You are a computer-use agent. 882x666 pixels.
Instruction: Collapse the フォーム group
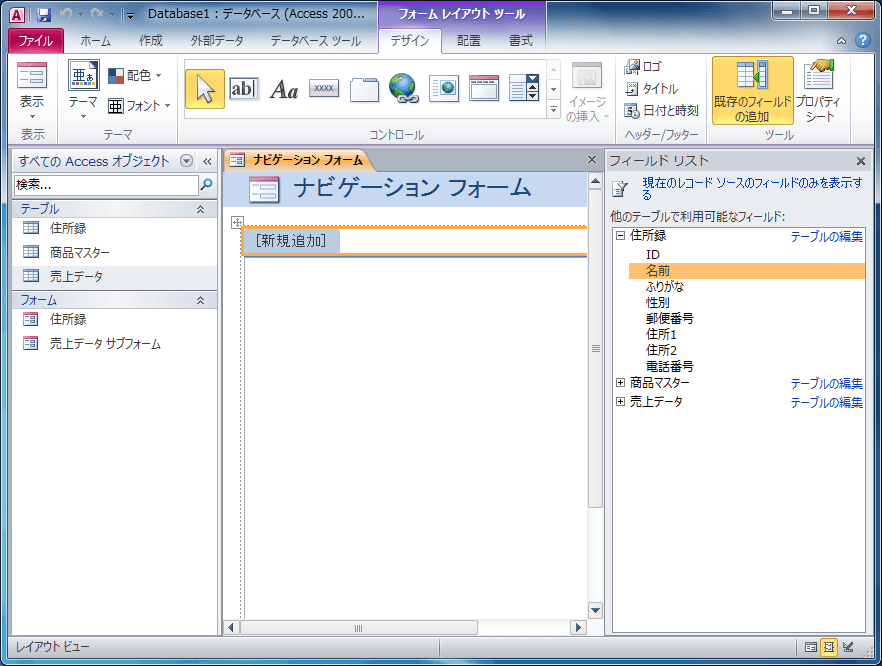coord(200,300)
